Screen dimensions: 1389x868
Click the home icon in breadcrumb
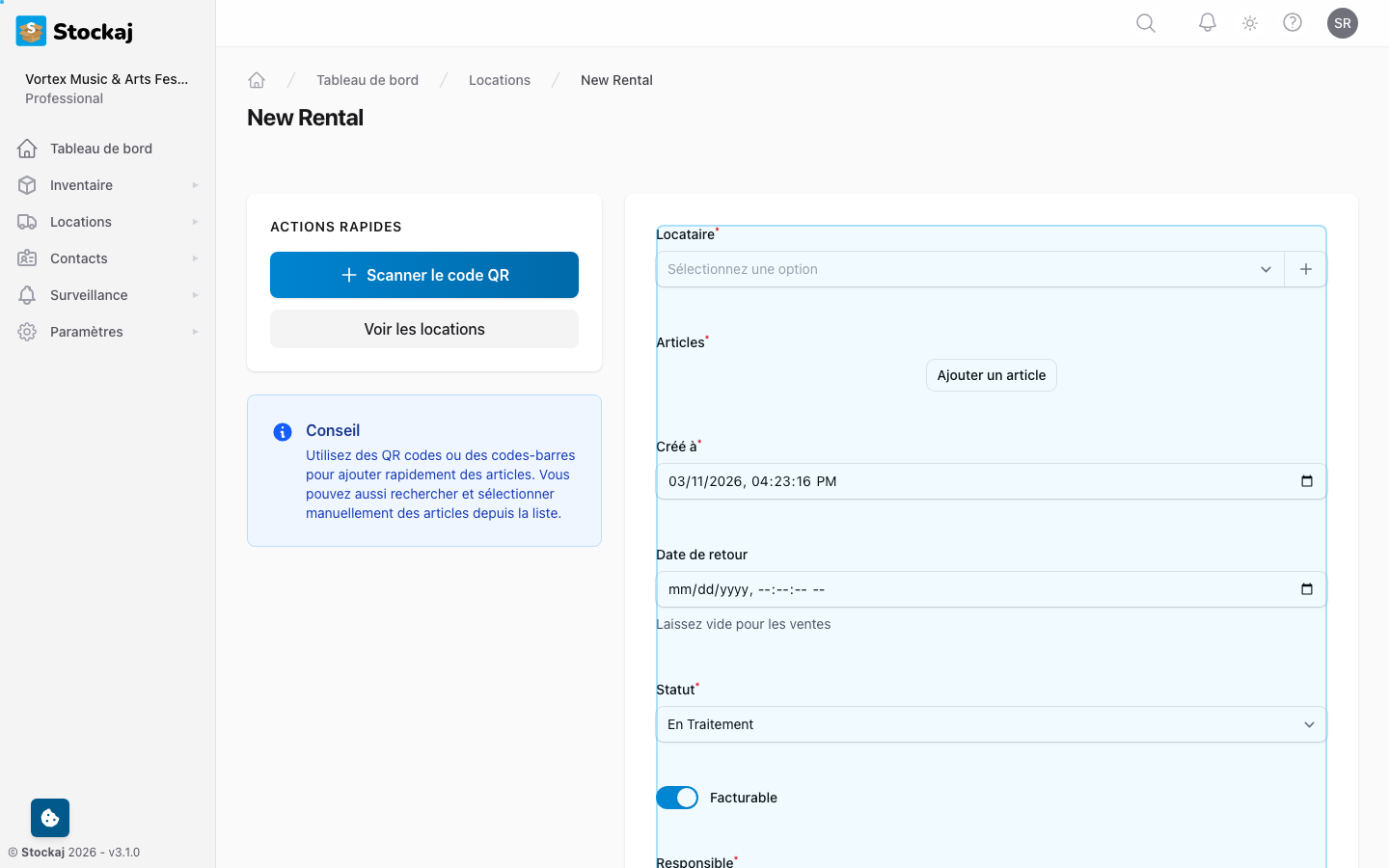[x=257, y=80]
